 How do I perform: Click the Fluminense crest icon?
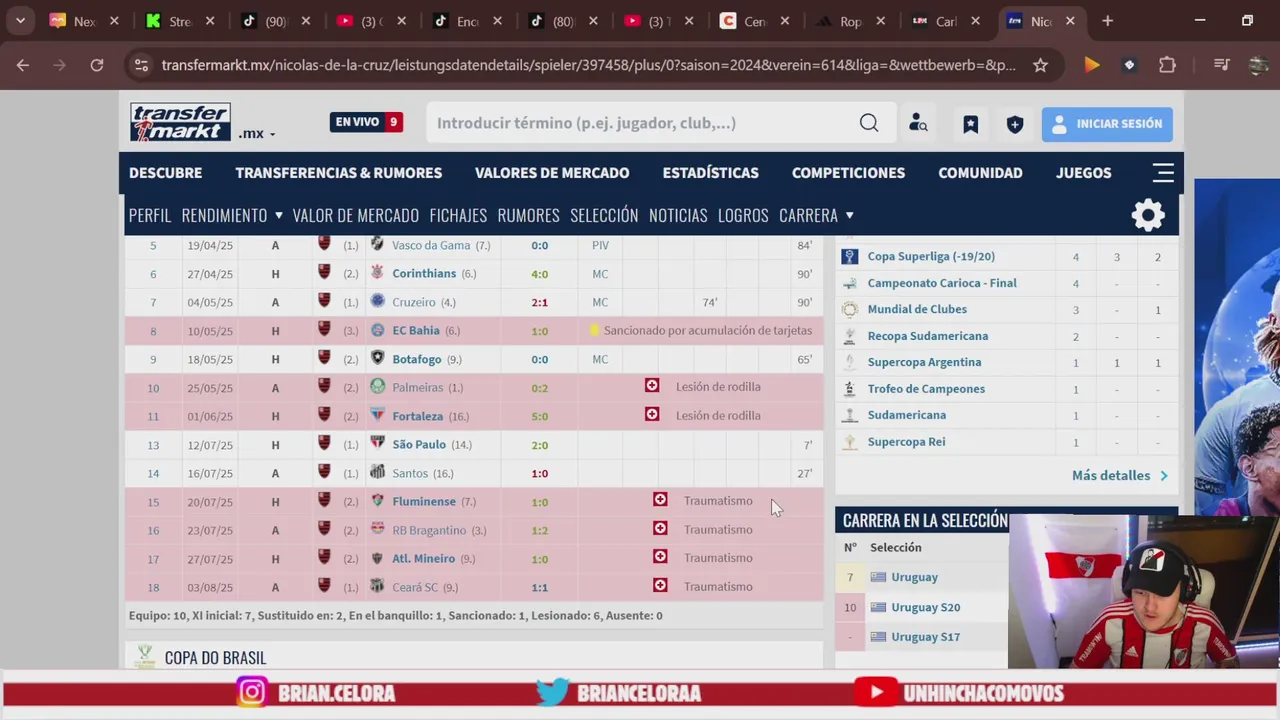pos(377,501)
